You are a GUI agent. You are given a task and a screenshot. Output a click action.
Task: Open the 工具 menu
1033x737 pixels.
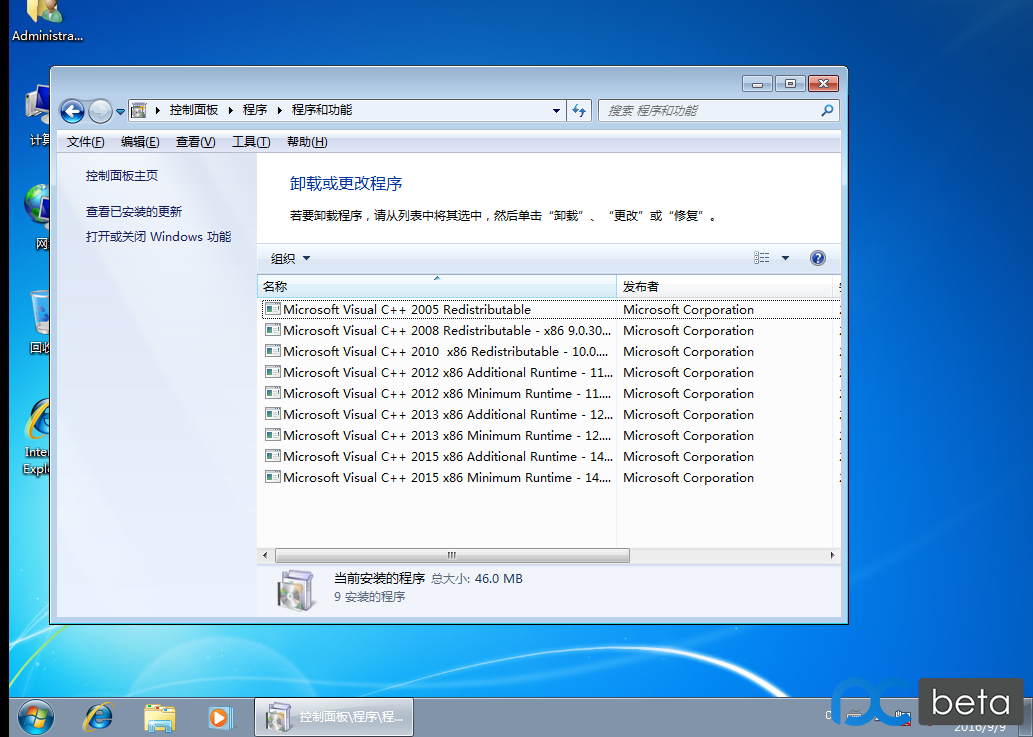[x=252, y=141]
